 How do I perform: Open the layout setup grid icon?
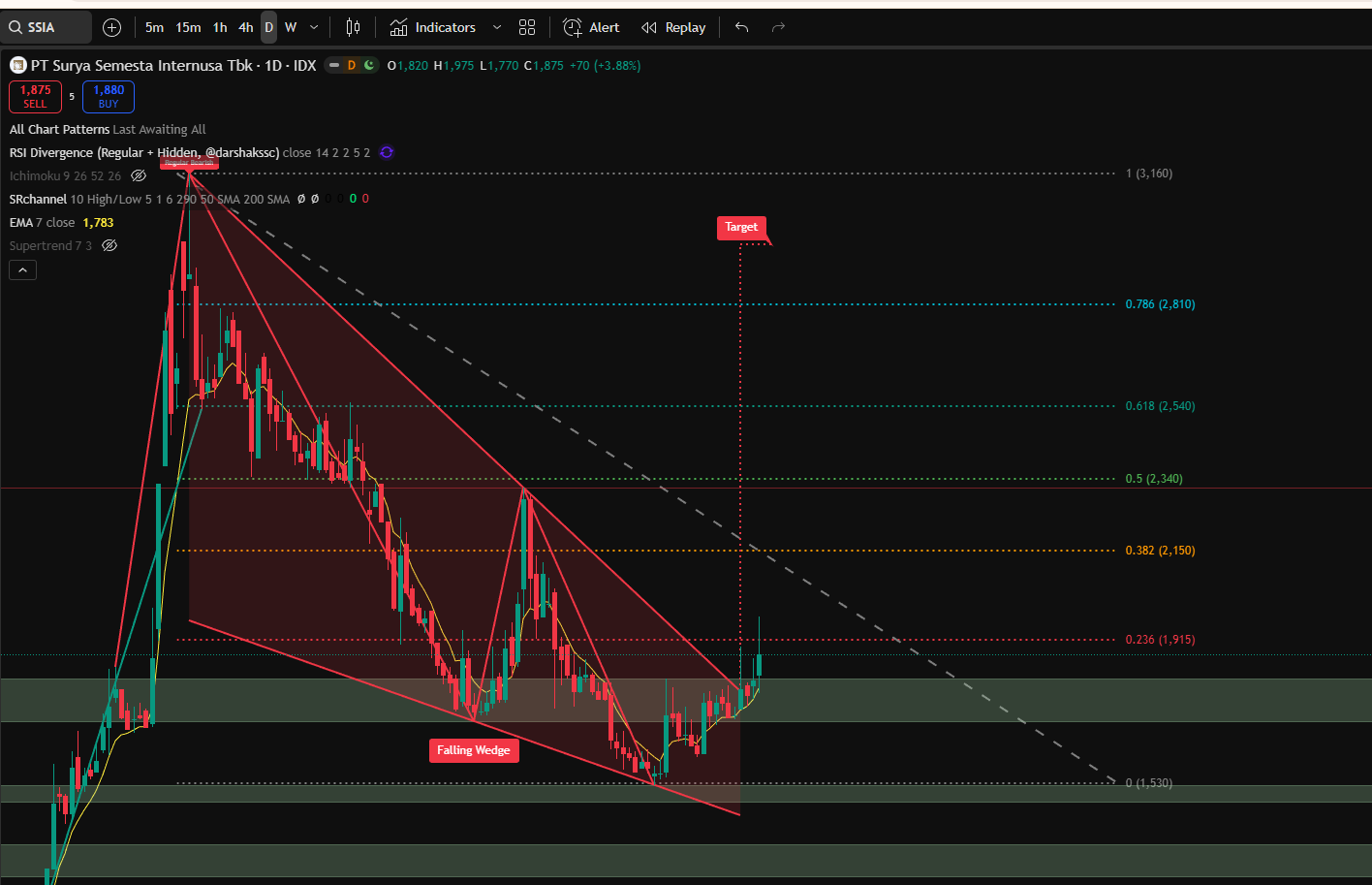[527, 27]
